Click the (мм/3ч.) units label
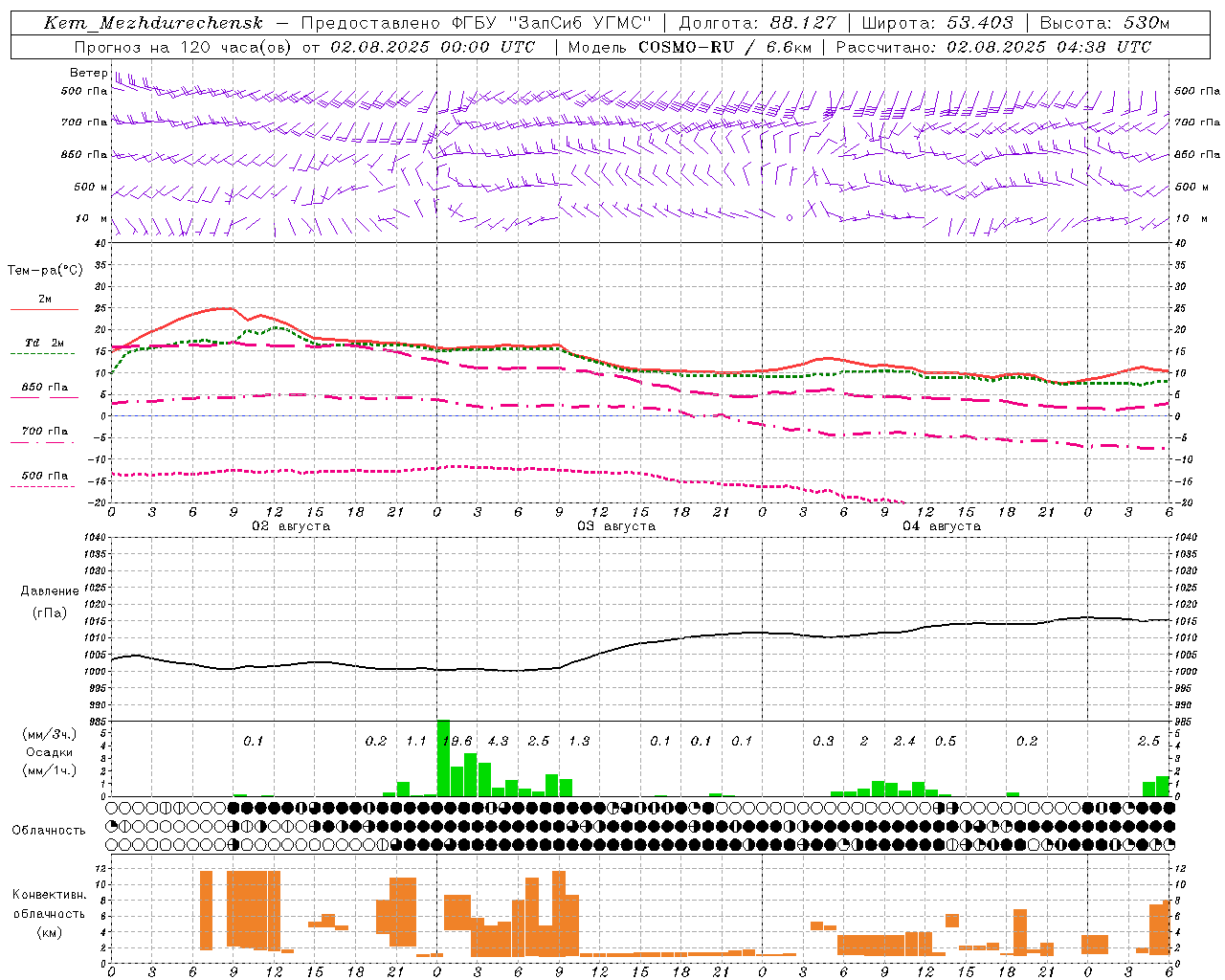Viewport: 1225px width, 980px height. point(49,734)
